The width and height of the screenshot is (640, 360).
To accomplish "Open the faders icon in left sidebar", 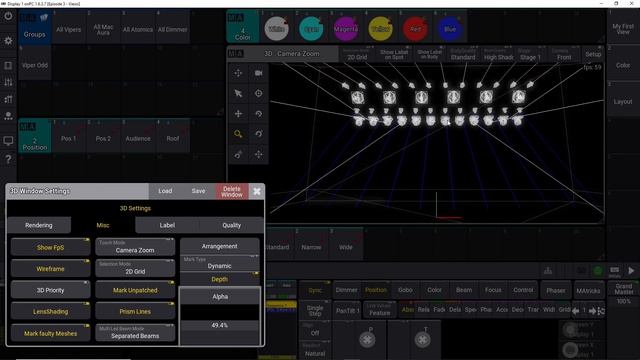I will [x=8, y=82].
